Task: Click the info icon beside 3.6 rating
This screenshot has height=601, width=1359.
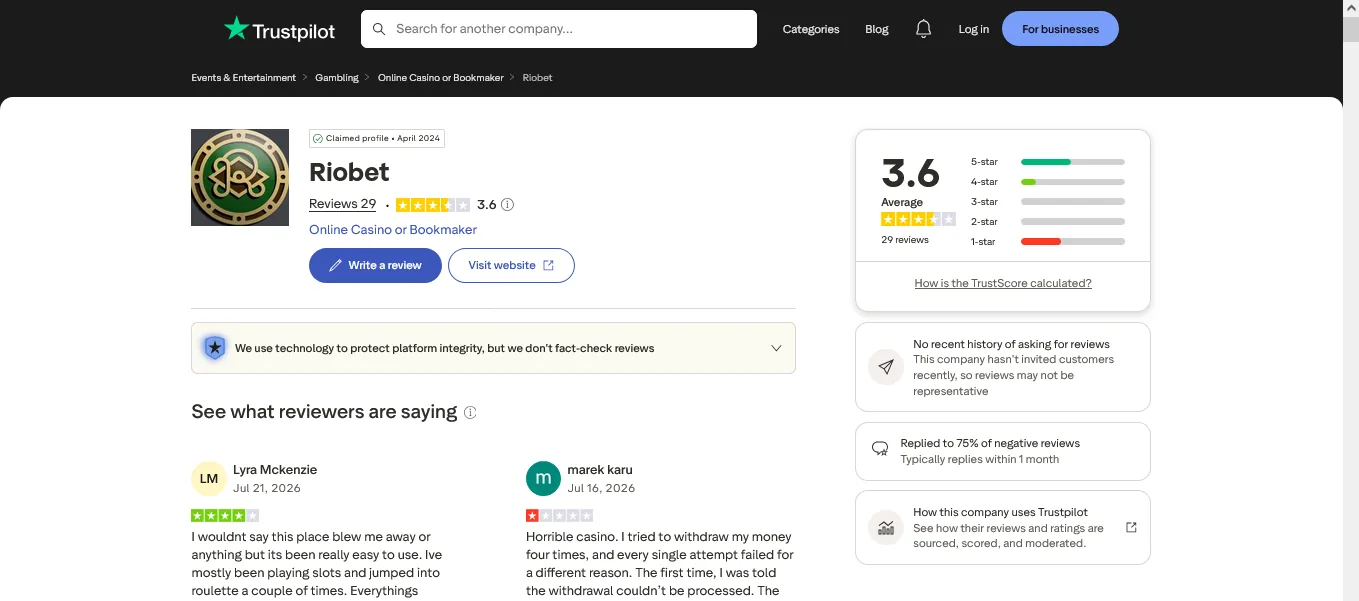Action: (x=507, y=205)
